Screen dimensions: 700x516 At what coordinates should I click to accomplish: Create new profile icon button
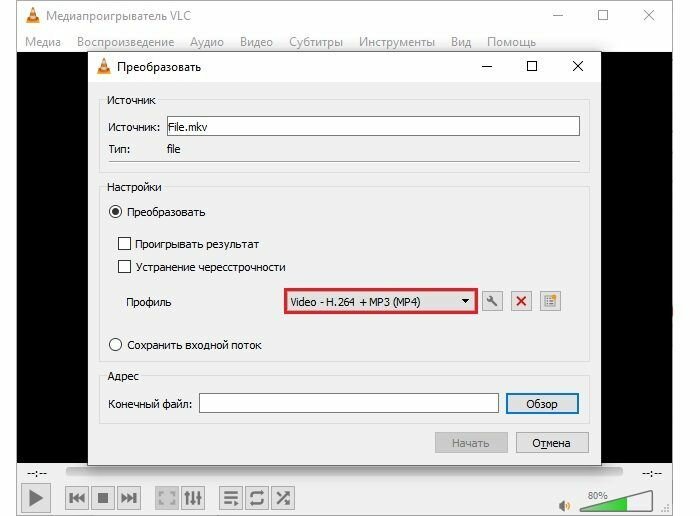(x=550, y=301)
